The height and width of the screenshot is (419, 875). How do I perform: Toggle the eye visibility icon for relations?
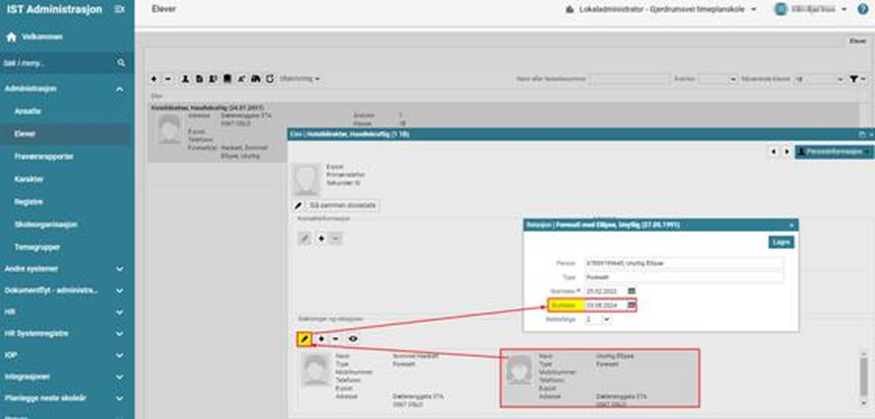tap(353, 339)
